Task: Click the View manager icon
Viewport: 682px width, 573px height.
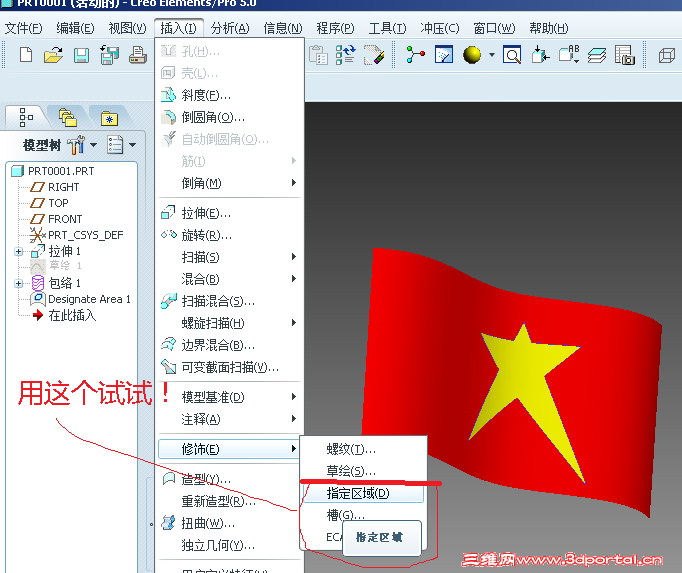Action: point(625,55)
